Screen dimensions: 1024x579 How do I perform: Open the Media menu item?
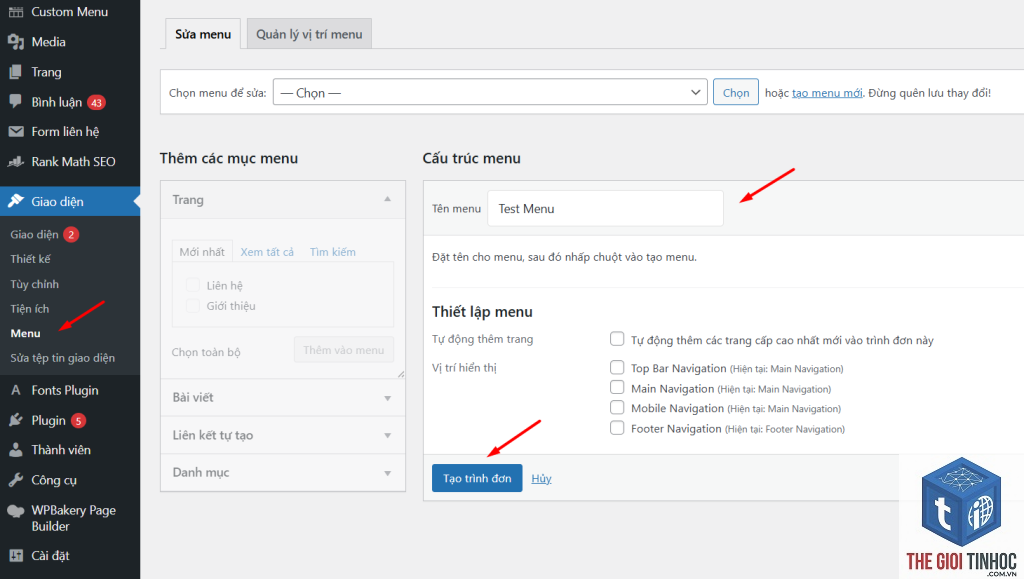pos(48,42)
